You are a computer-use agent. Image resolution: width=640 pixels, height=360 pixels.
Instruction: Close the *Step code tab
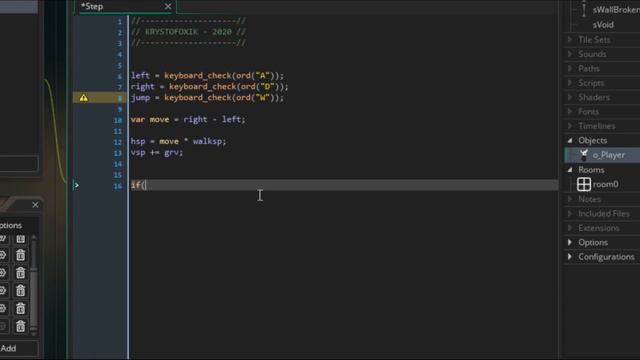(x=168, y=6)
